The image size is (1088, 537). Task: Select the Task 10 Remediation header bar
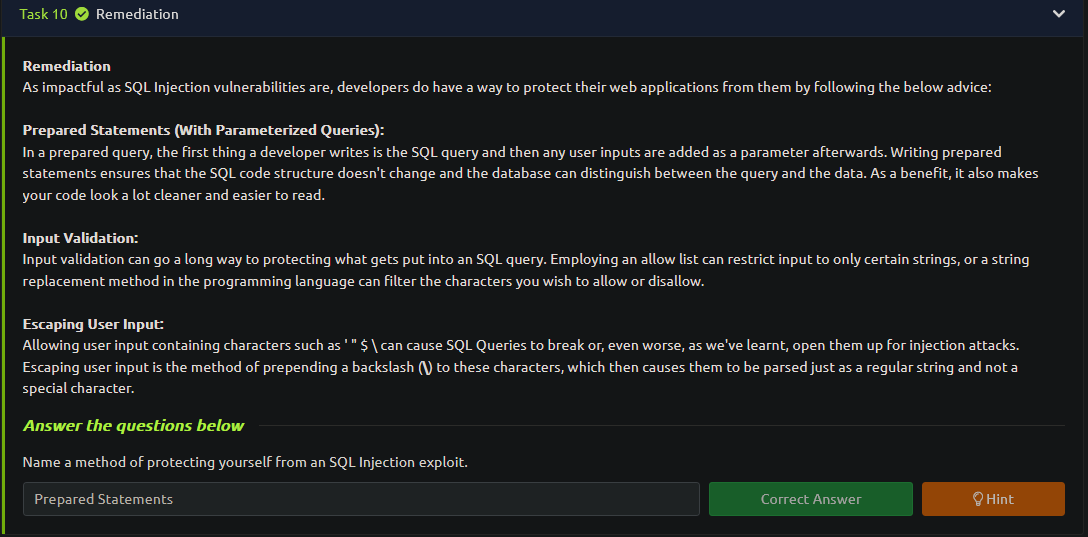pyautogui.click(x=544, y=15)
